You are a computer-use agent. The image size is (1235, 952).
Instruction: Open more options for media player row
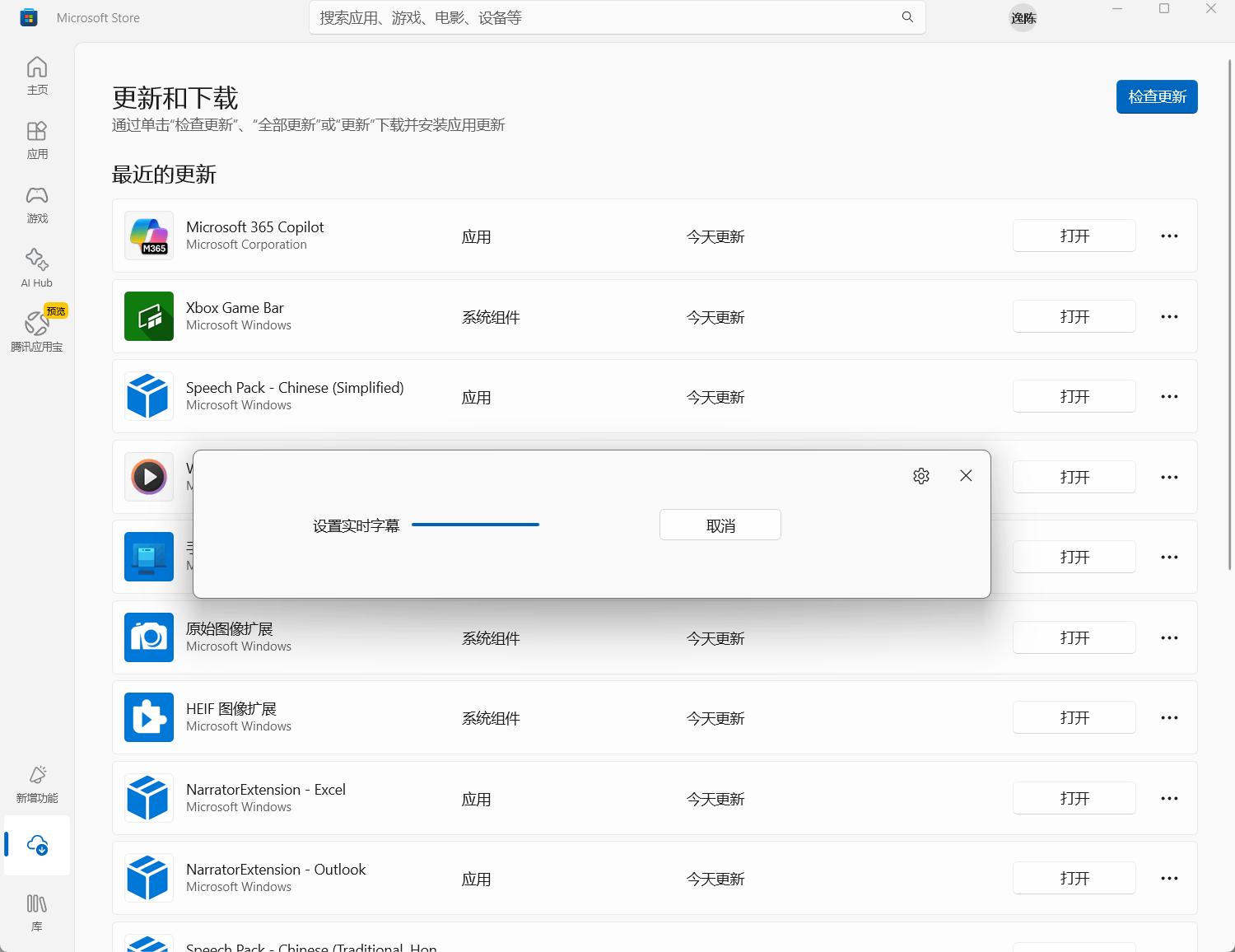coord(1169,477)
